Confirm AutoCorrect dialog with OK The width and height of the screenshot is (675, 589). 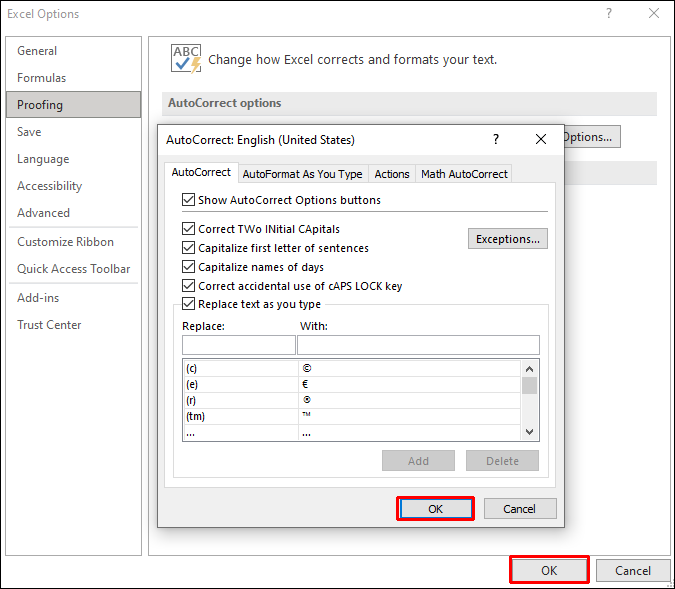pyautogui.click(x=435, y=509)
